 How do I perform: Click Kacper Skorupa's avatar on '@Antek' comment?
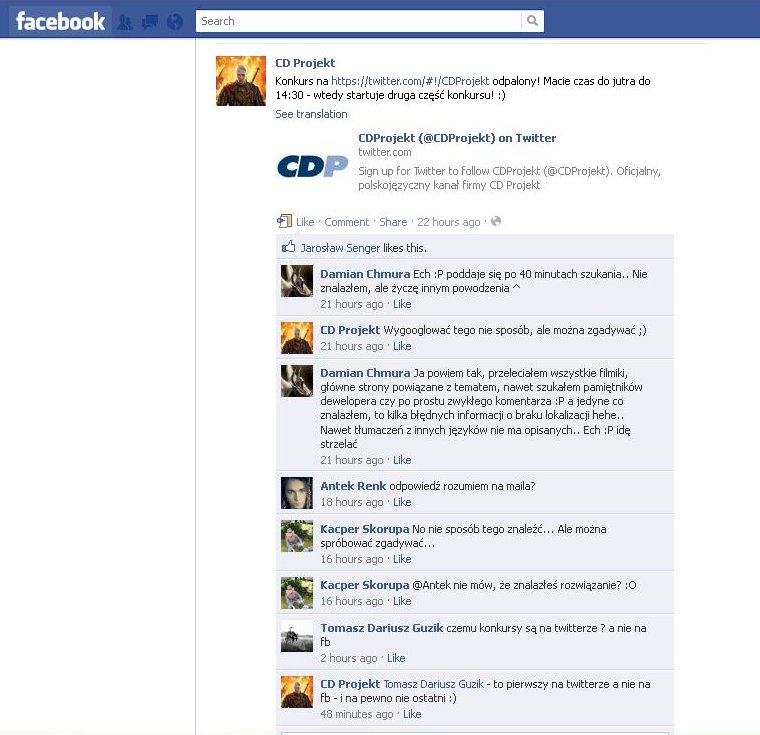[297, 593]
